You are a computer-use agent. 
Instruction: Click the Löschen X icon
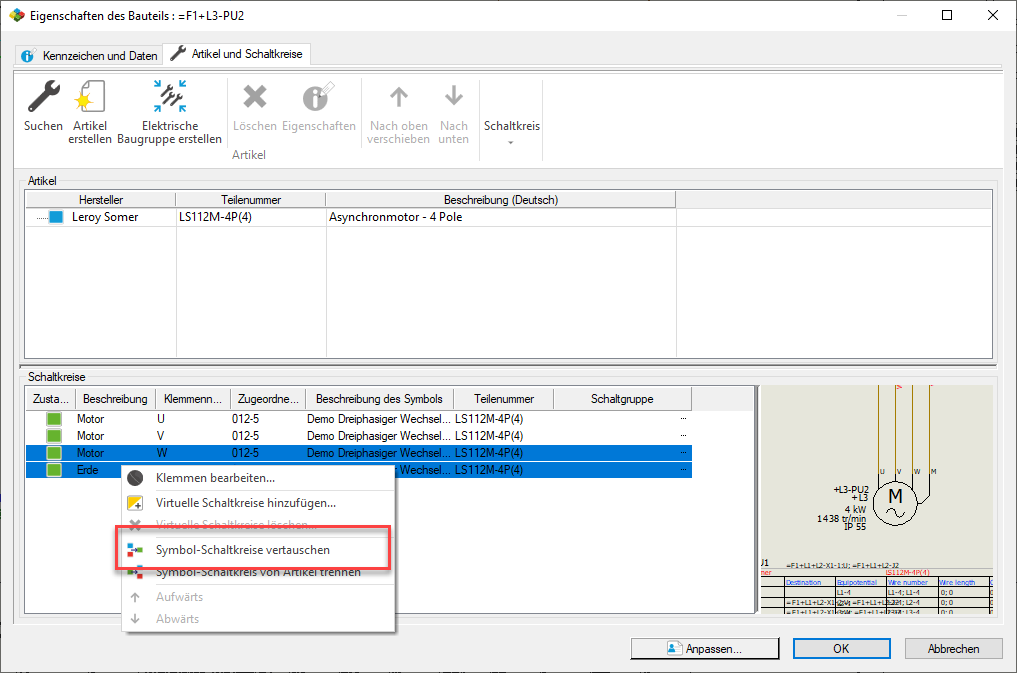(254, 97)
